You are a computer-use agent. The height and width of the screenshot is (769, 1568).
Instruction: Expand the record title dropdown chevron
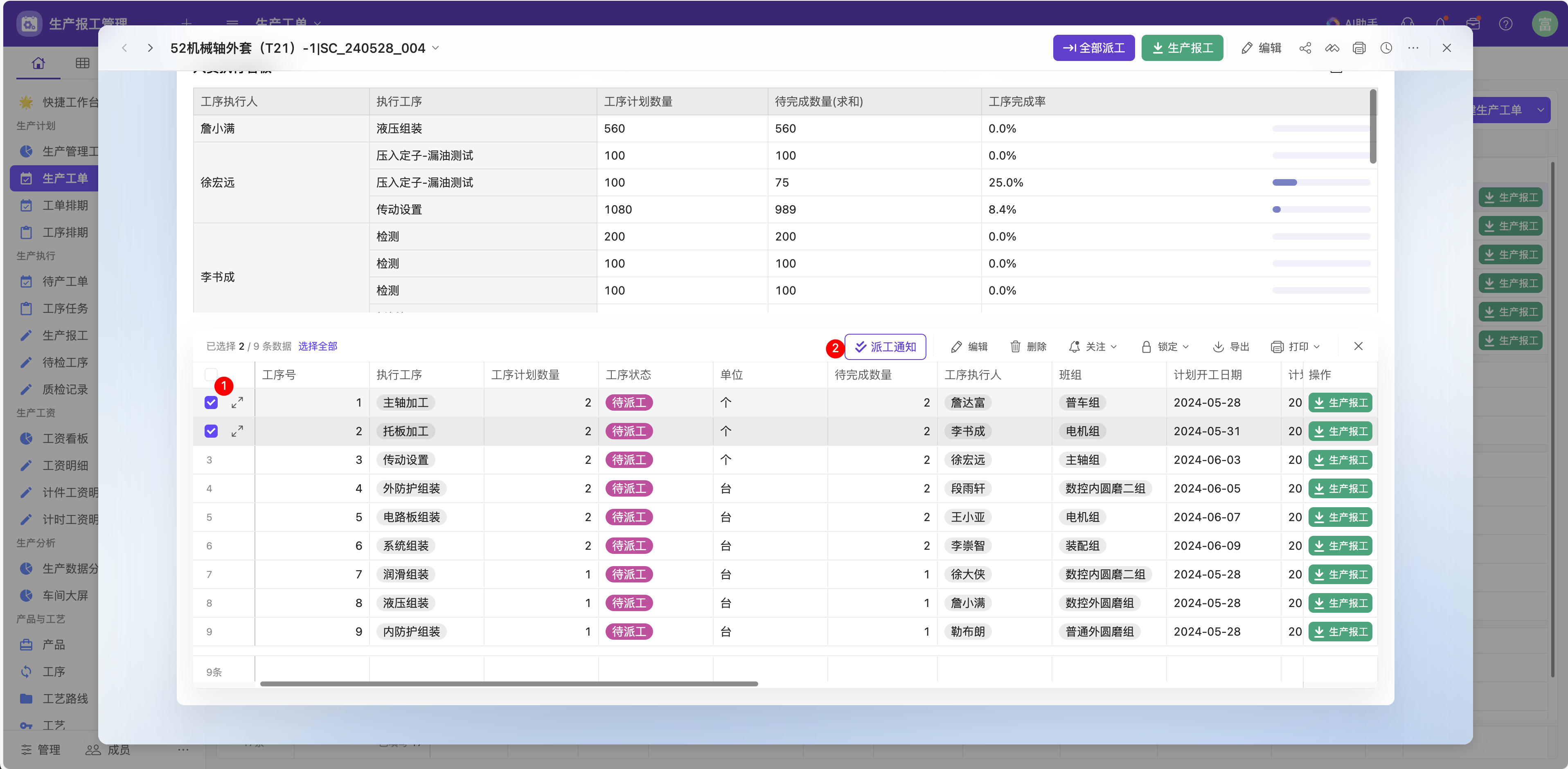click(x=436, y=47)
